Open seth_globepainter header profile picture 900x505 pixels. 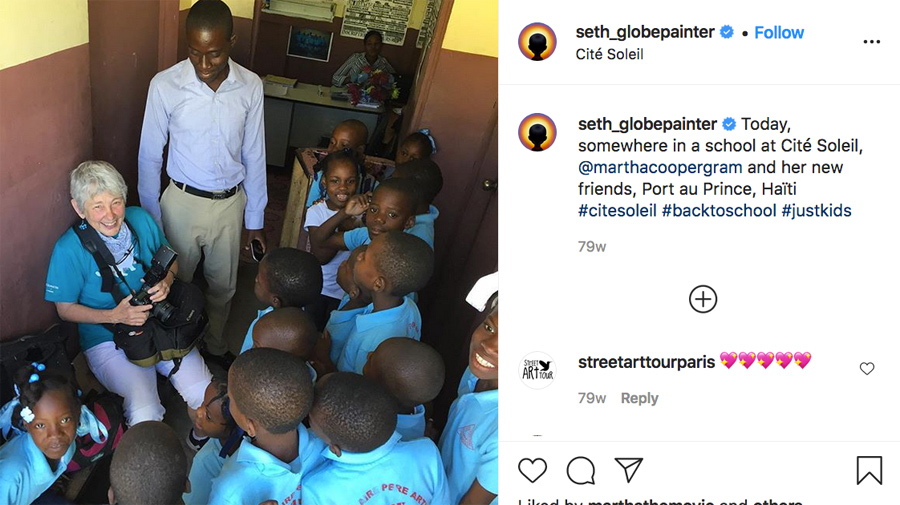(537, 41)
